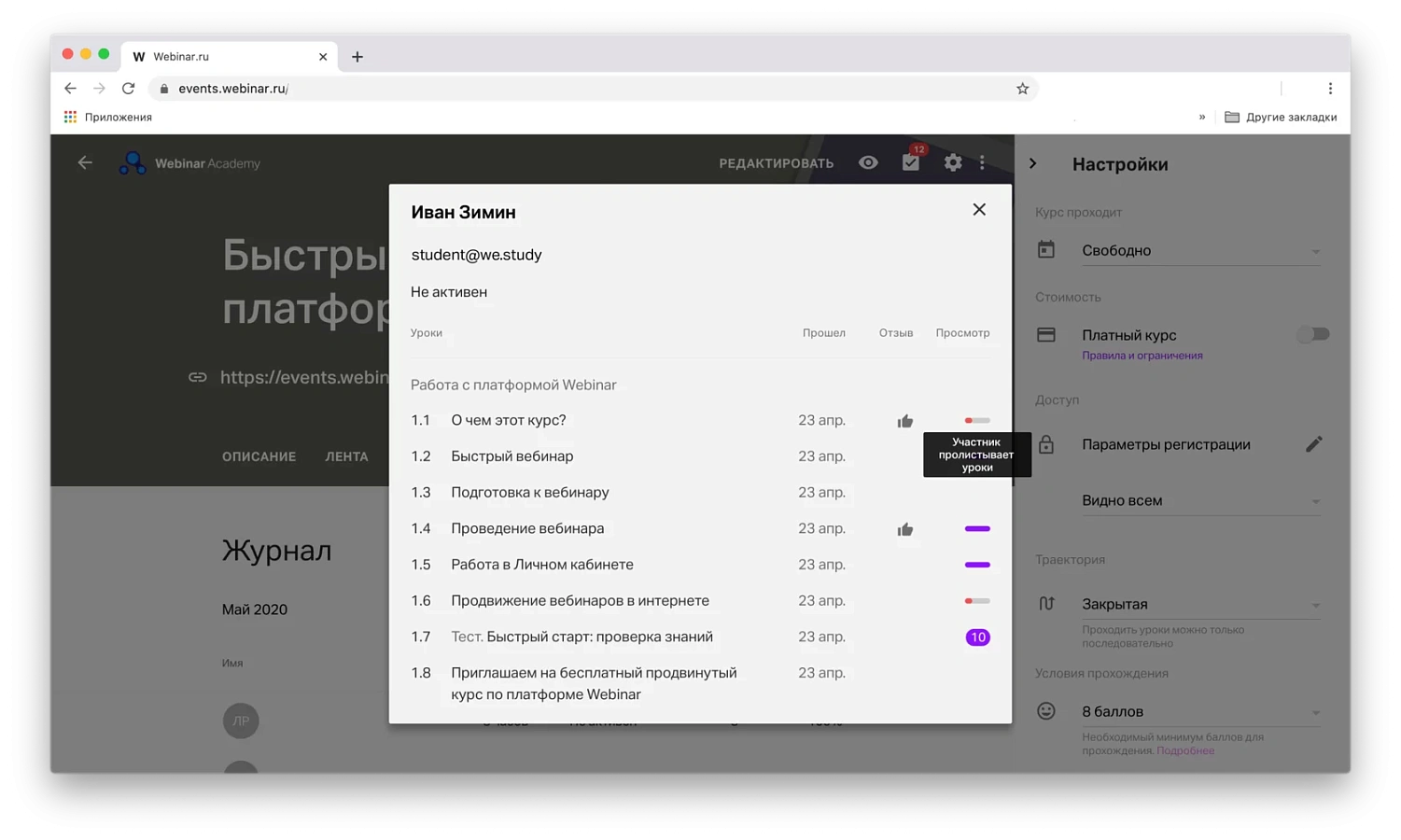
Task: Click pencil icon next to Параметры регистрации
Action: [x=1313, y=444]
